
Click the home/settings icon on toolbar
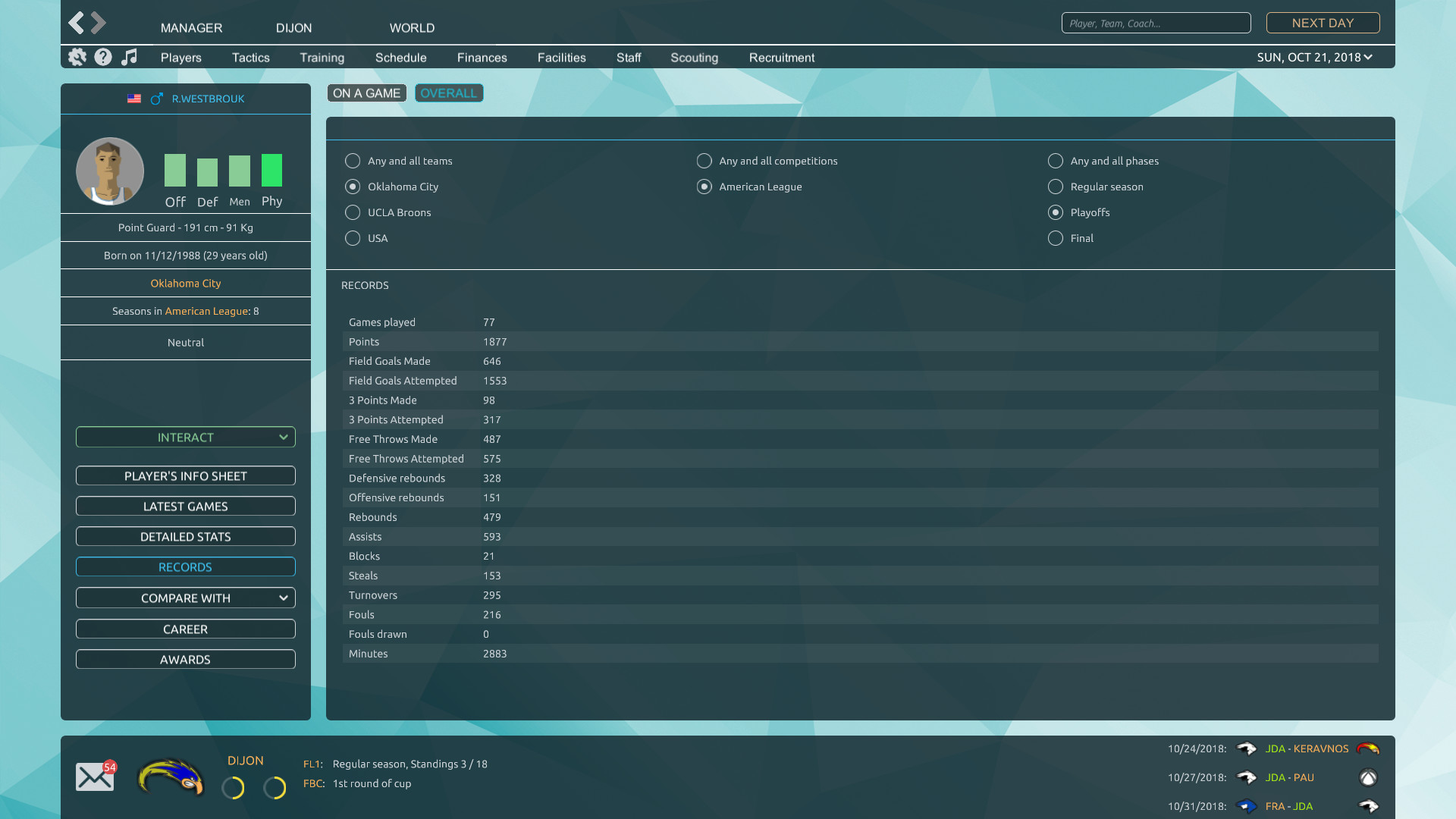click(x=78, y=57)
